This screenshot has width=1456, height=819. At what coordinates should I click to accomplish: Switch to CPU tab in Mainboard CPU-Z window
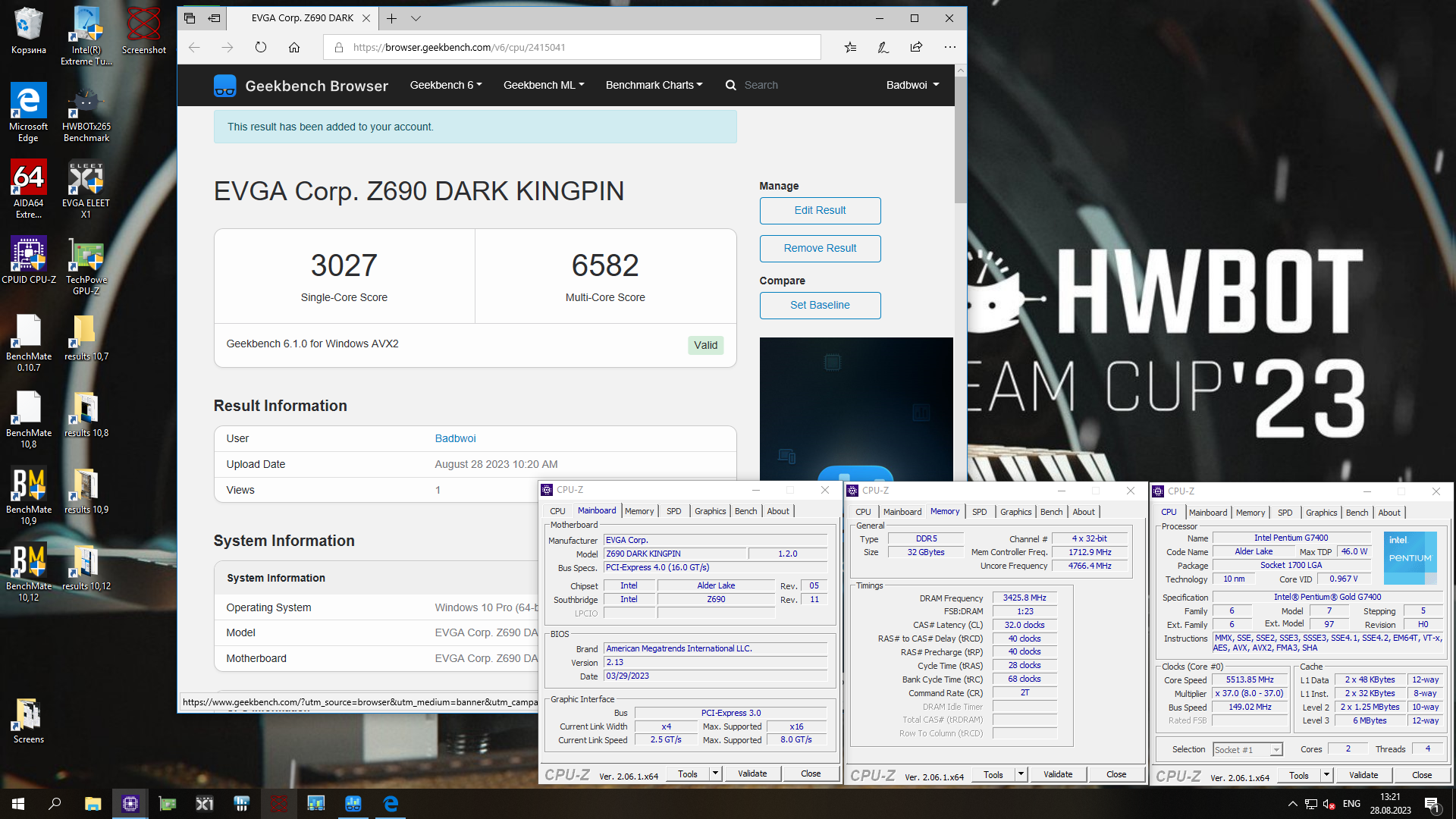click(x=557, y=511)
